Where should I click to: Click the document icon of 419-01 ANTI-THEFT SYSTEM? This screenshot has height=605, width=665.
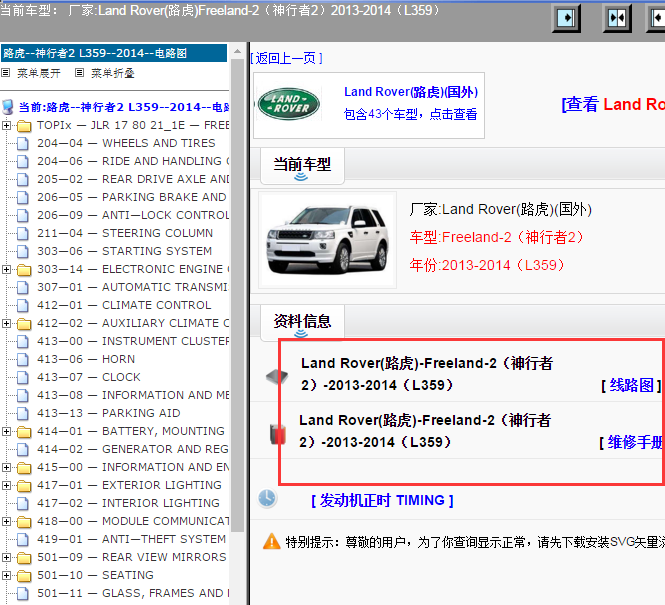pyautogui.click(x=23, y=540)
